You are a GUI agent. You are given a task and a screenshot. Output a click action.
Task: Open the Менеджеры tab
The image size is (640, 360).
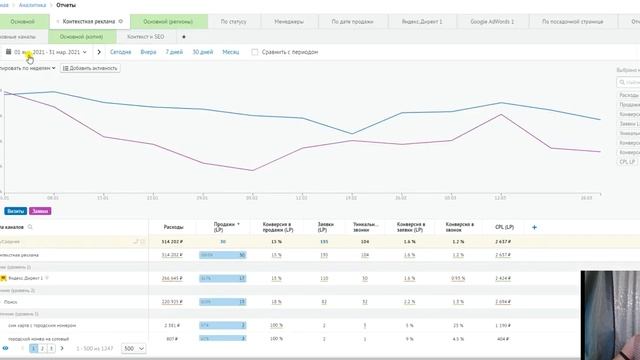(289, 22)
